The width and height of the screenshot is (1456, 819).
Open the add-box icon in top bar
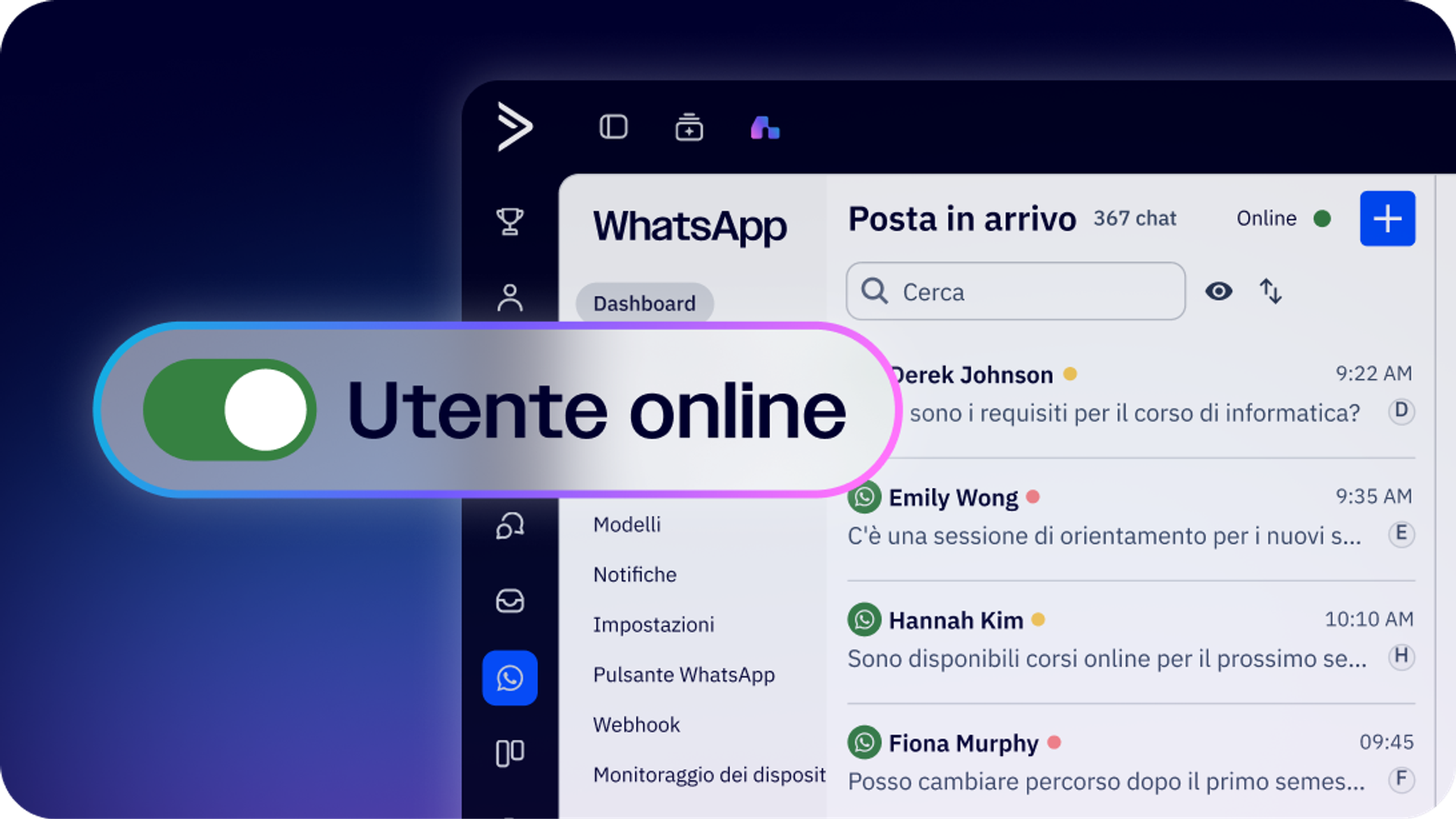(x=689, y=127)
